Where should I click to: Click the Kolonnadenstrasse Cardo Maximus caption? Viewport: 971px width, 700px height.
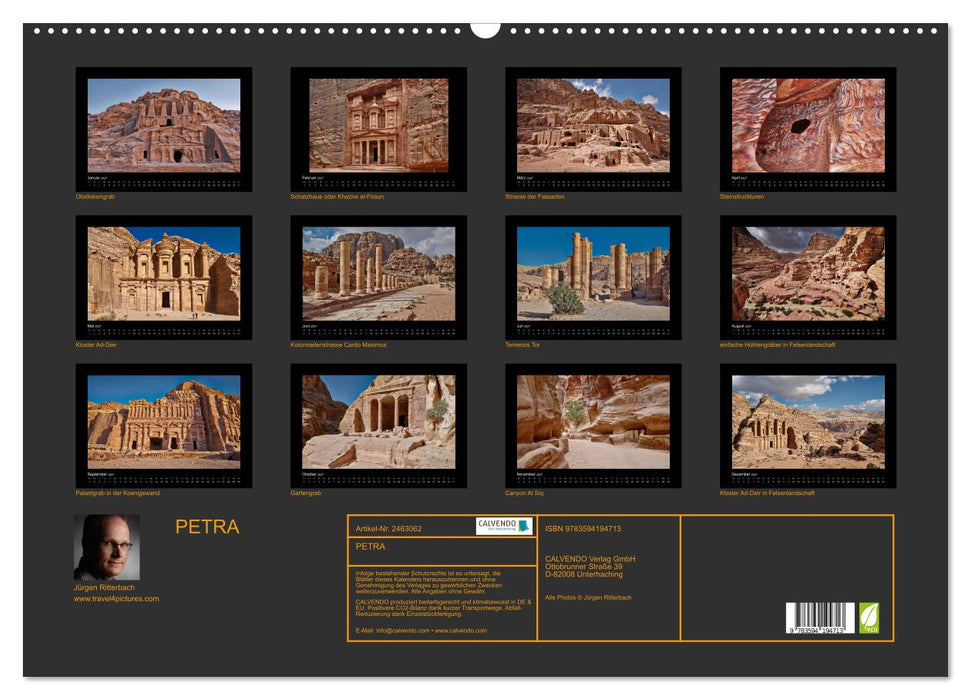(x=338, y=344)
